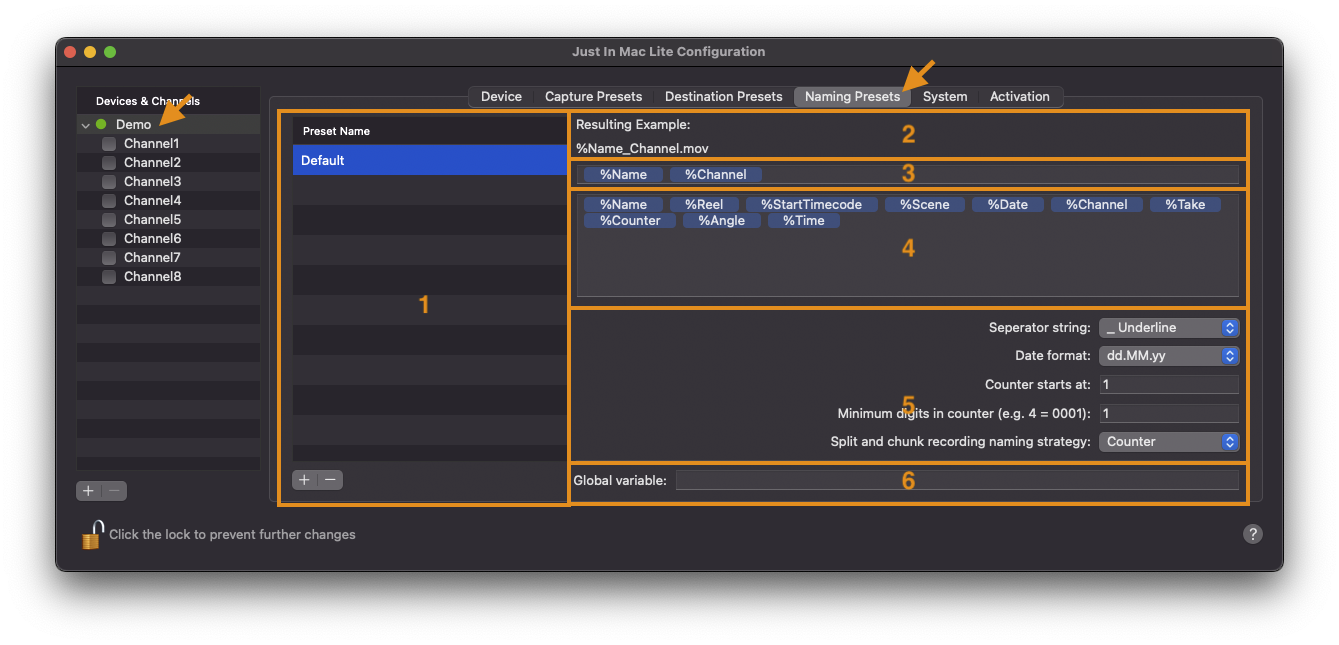Open the Activation tab
This screenshot has width=1339, height=645.
1019,97
